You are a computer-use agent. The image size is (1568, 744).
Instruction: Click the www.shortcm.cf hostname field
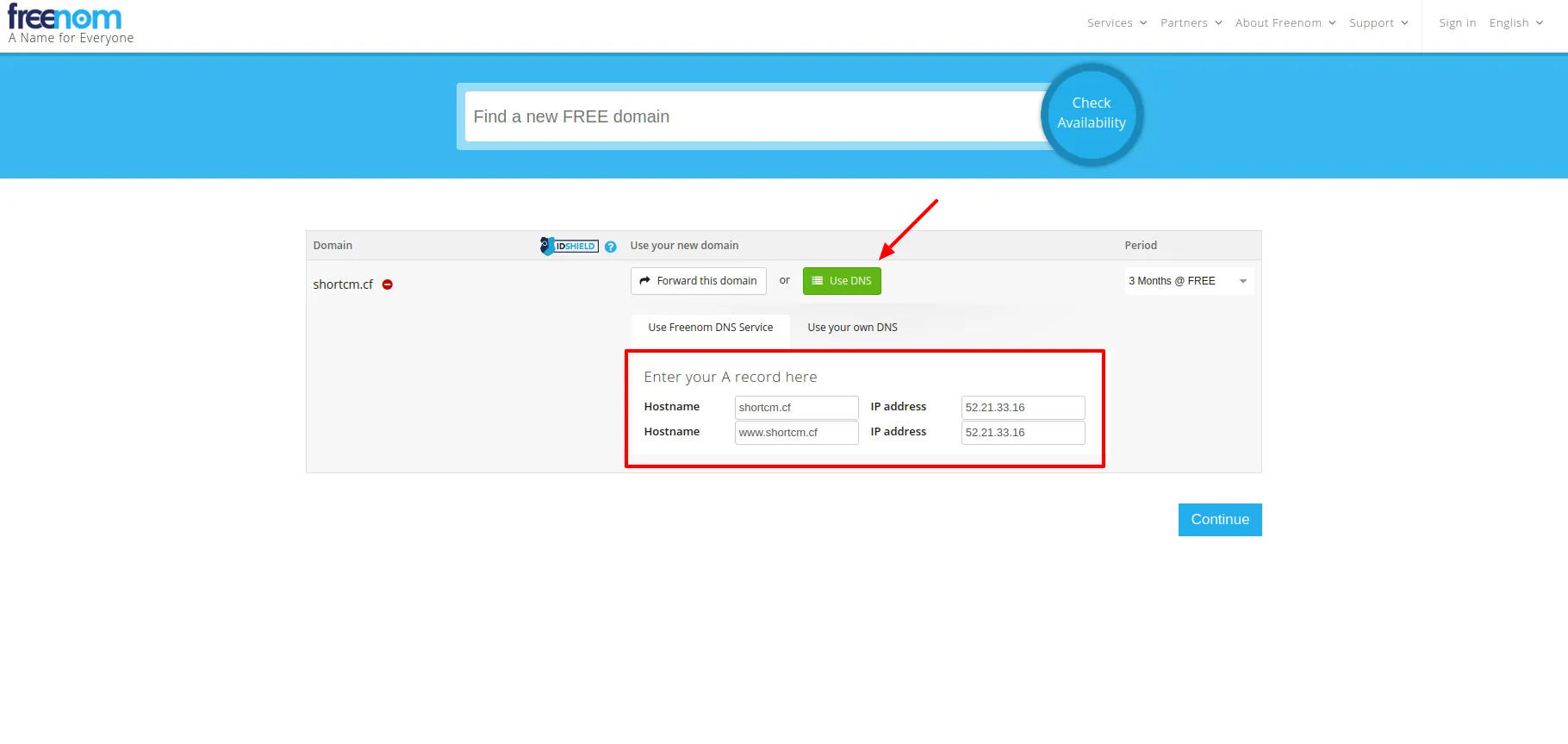tap(796, 433)
